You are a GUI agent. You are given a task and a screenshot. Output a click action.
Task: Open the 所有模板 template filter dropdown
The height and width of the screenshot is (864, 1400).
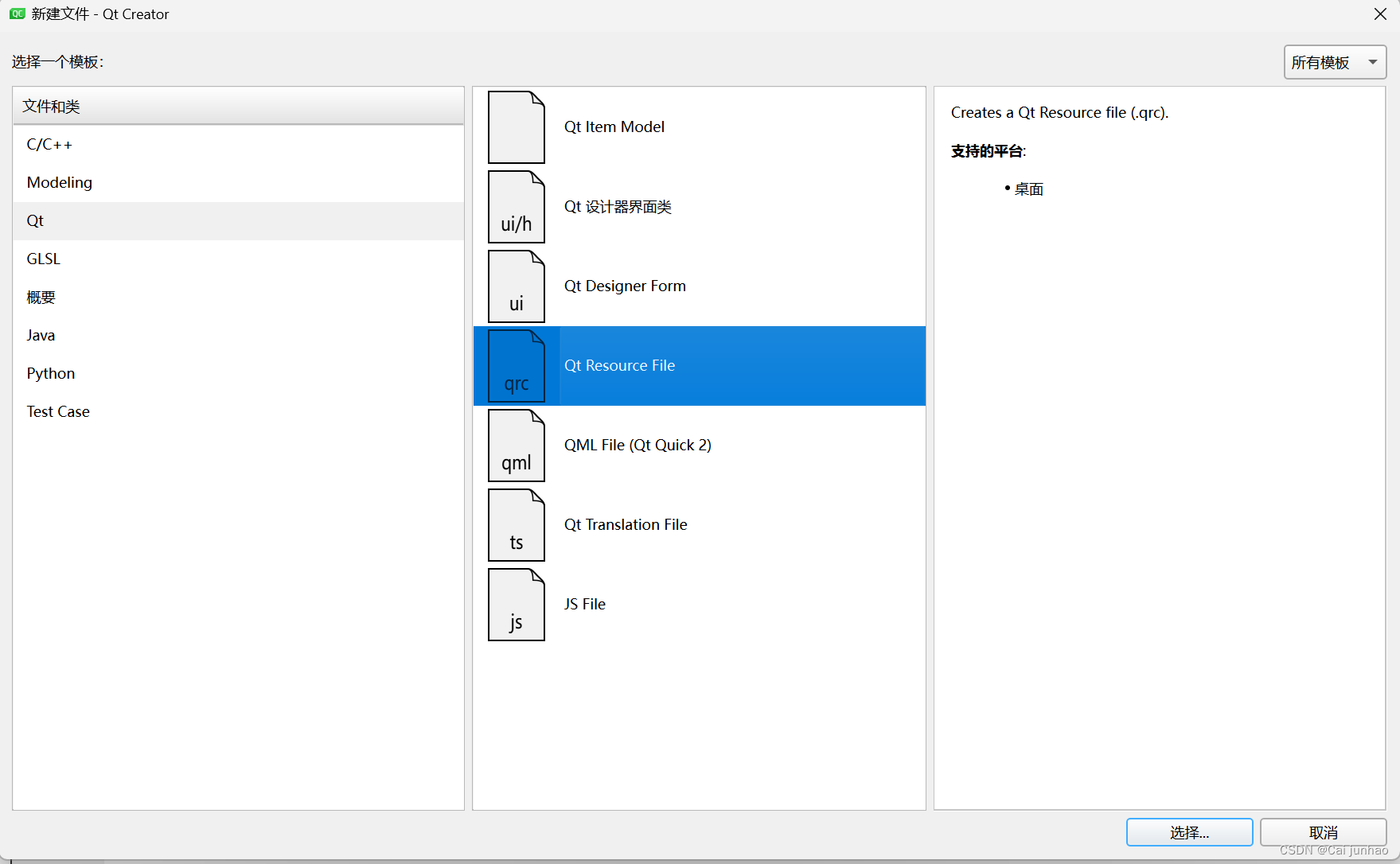coord(1335,62)
